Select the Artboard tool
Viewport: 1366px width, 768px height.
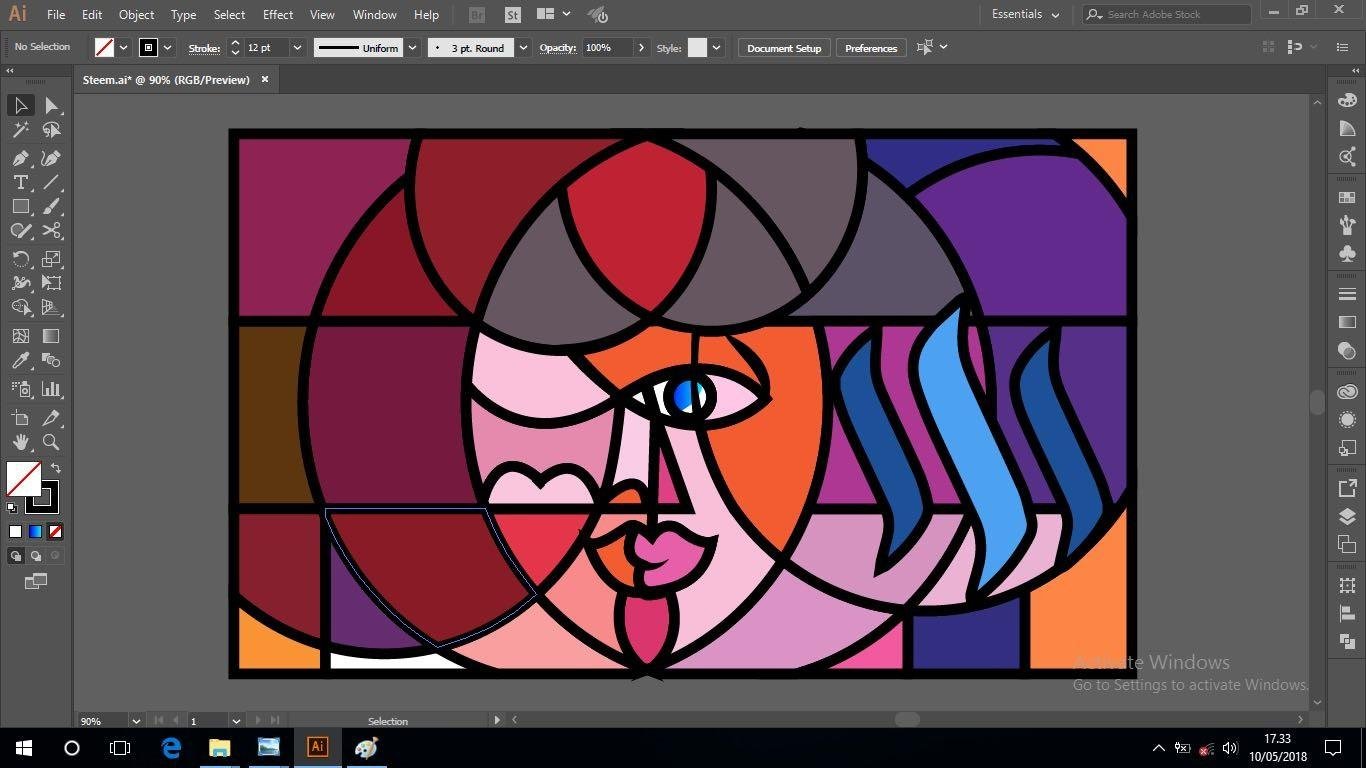20,418
